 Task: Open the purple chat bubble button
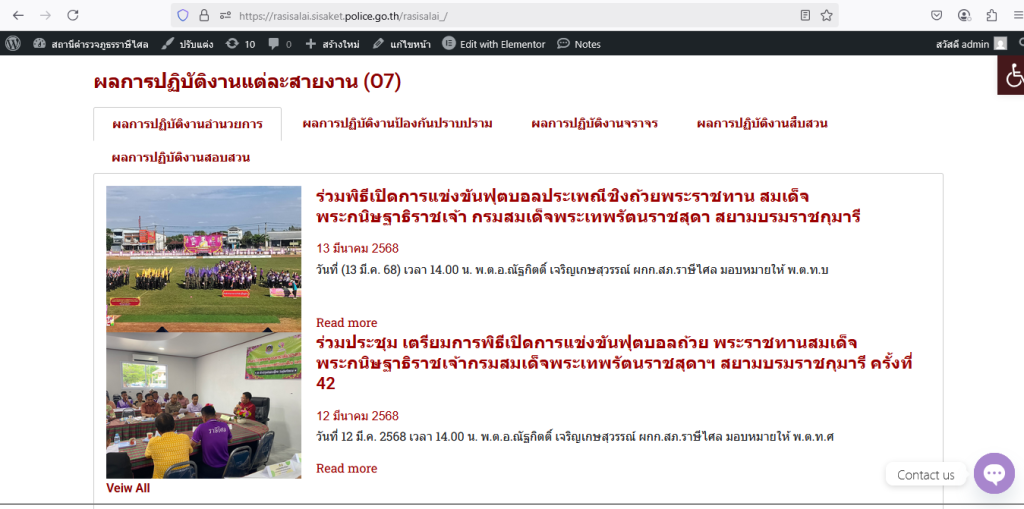pyautogui.click(x=993, y=474)
